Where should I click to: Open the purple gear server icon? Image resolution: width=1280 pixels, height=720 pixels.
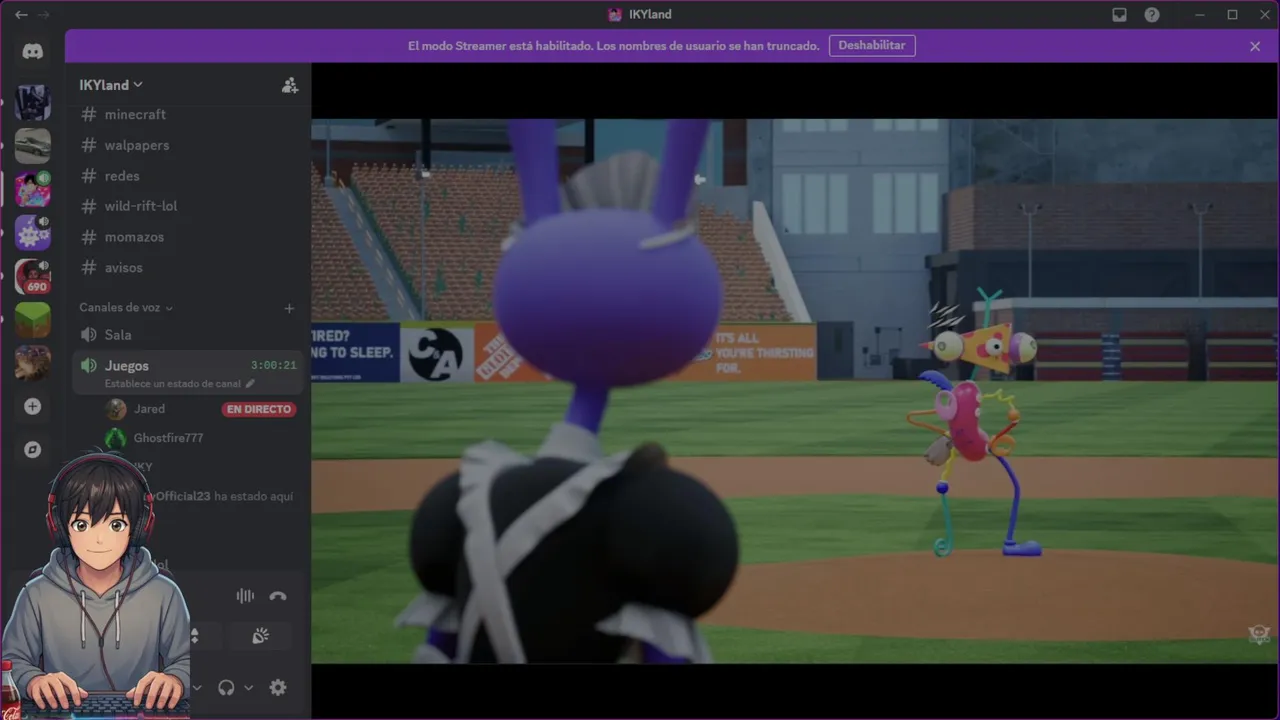(x=33, y=233)
